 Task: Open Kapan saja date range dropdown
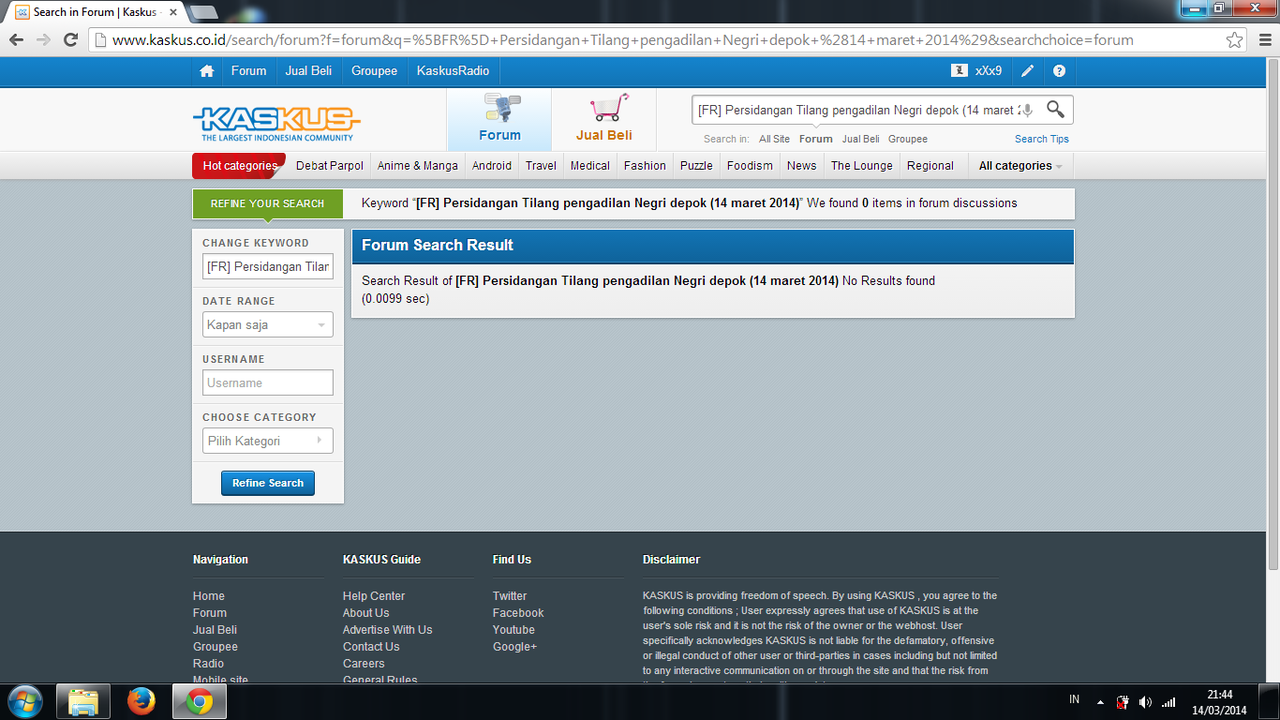coord(268,325)
